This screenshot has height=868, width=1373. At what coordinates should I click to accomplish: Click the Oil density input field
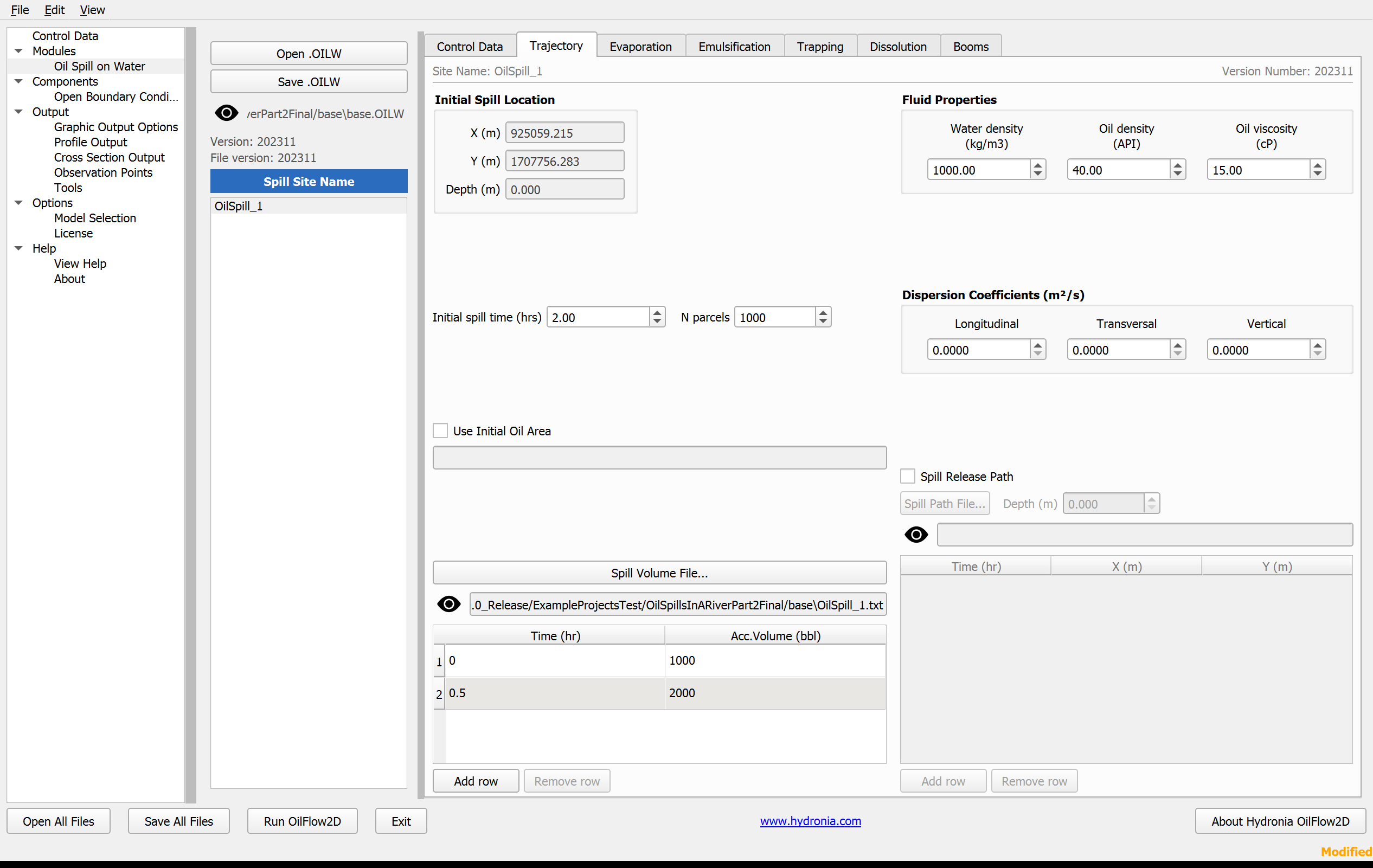point(1118,170)
